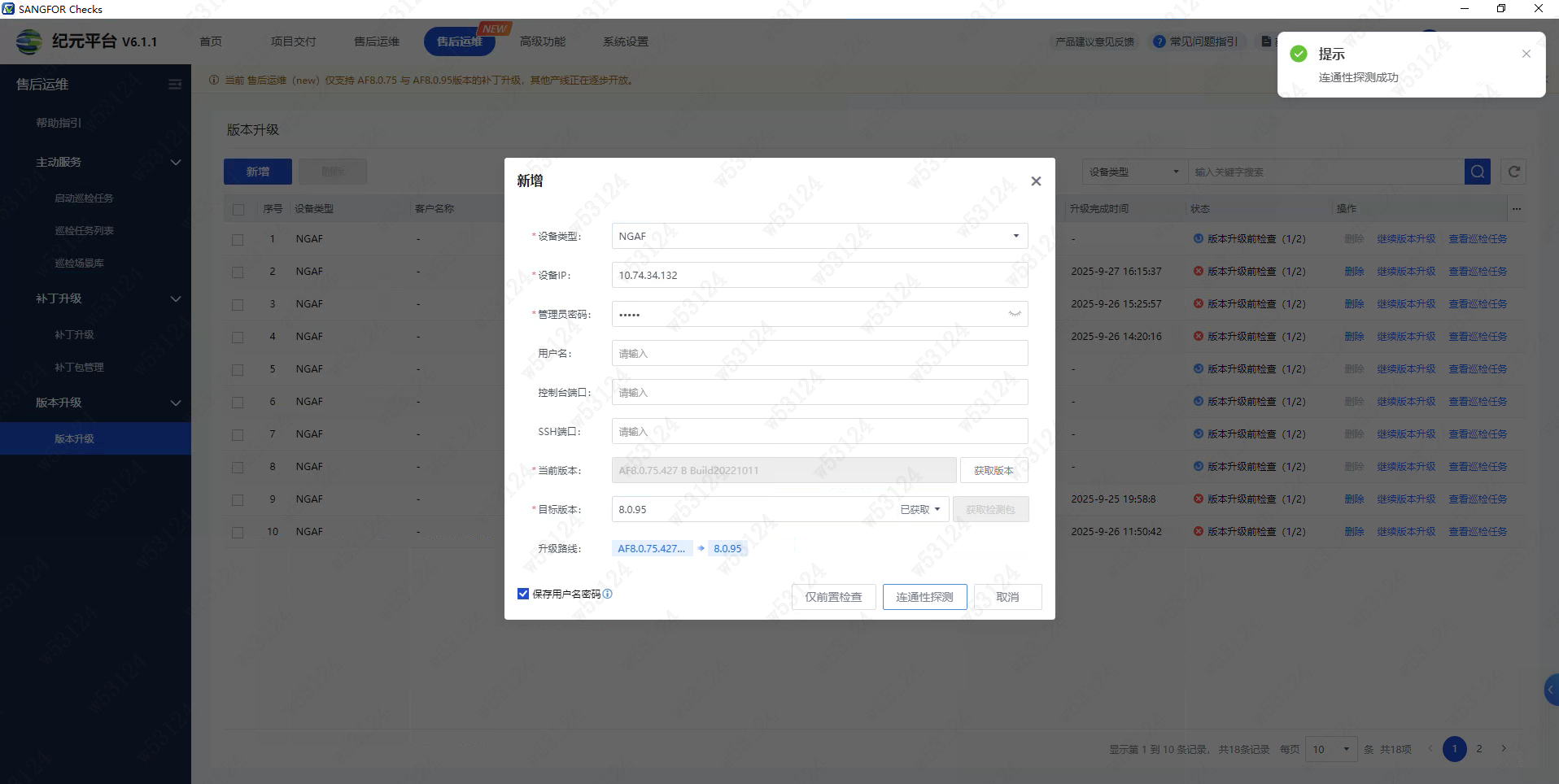The width and height of the screenshot is (1559, 784).
Task: Dismiss the 提示 success notification
Action: click(1526, 54)
